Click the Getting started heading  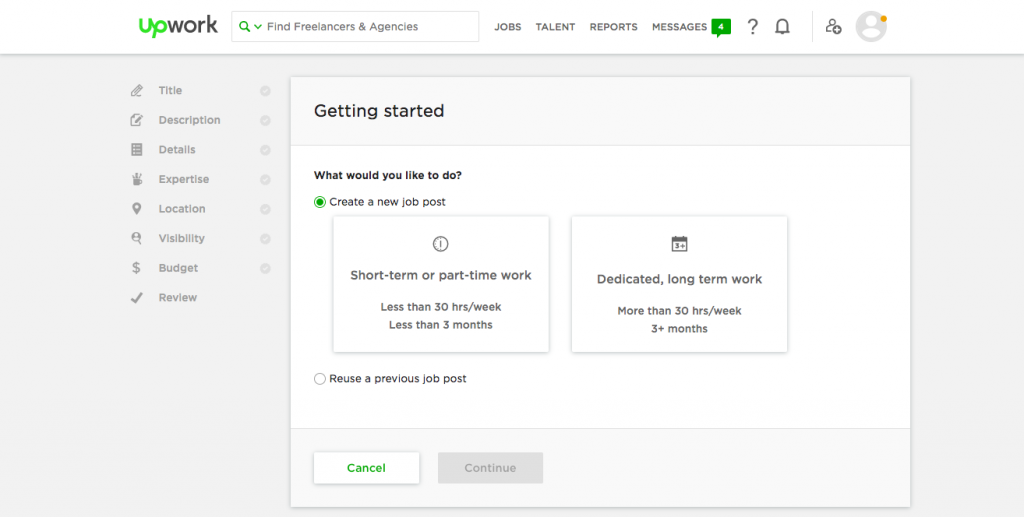tap(379, 111)
